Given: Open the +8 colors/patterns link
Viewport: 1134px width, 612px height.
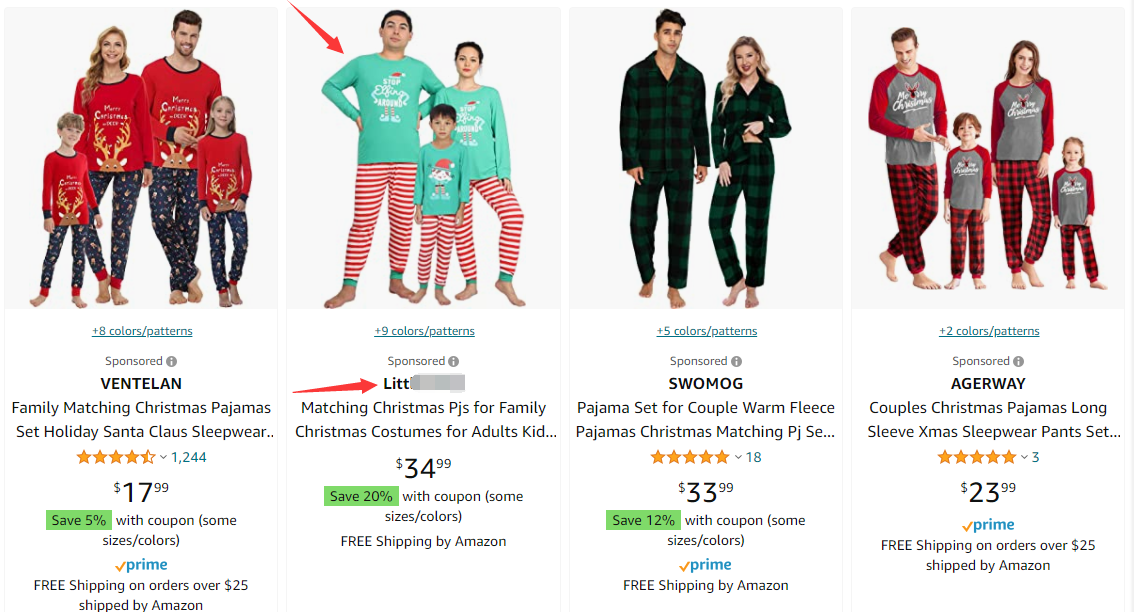Looking at the screenshot, I should pyautogui.click(x=142, y=331).
